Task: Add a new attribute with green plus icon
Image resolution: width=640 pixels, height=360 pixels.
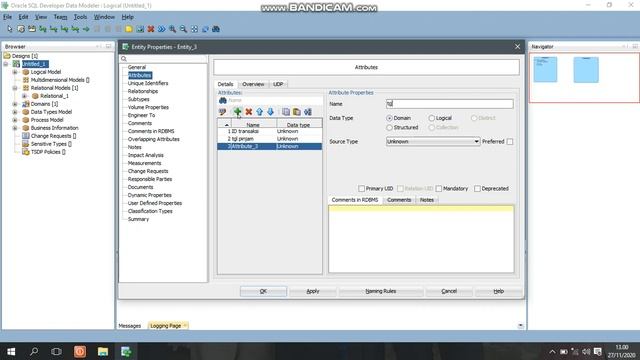Action: [238, 111]
